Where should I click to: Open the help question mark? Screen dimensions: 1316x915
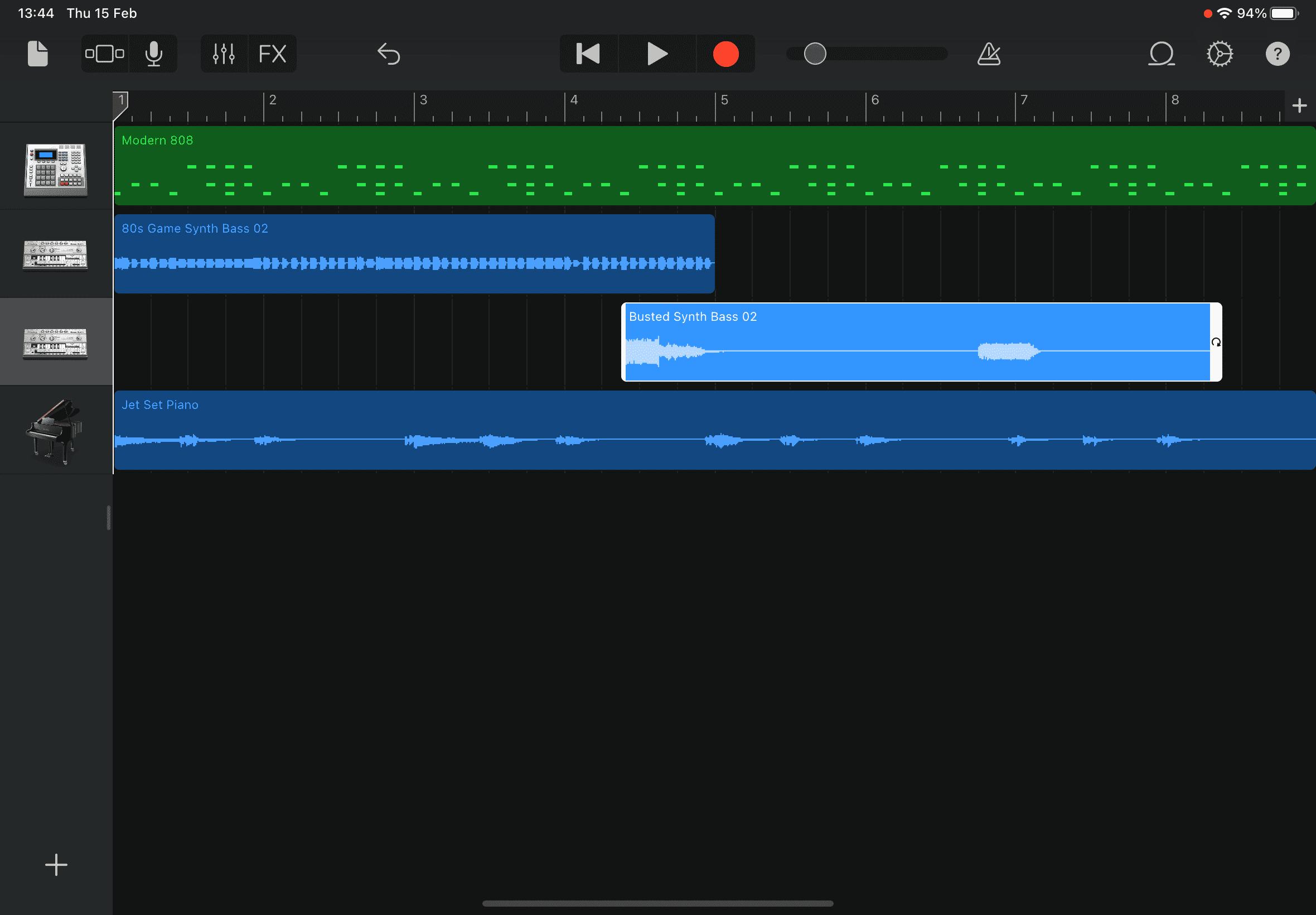(x=1278, y=54)
